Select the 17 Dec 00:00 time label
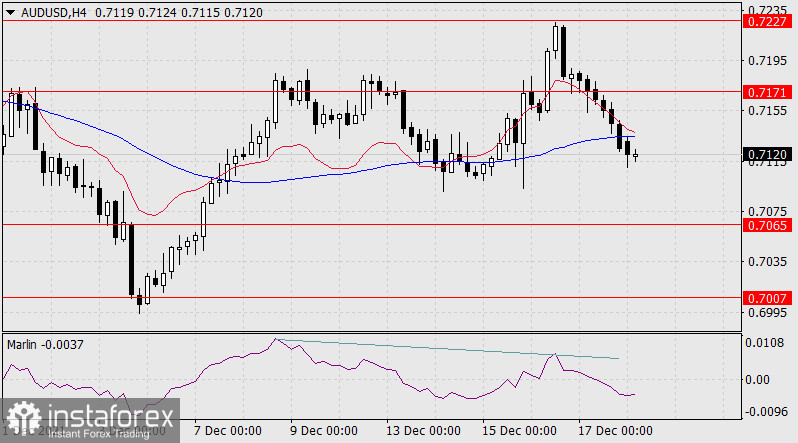Screen dimensions: 798x443 [615, 431]
